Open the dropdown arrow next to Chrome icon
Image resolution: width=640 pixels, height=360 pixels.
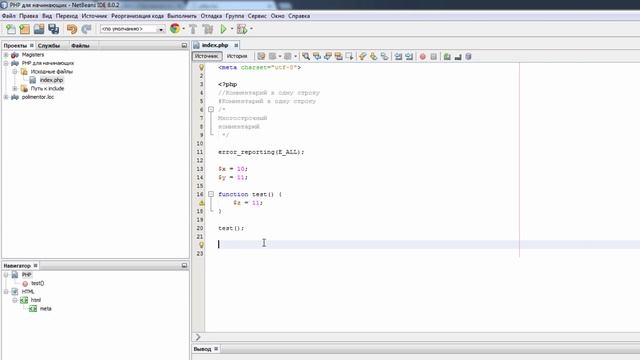183,29
